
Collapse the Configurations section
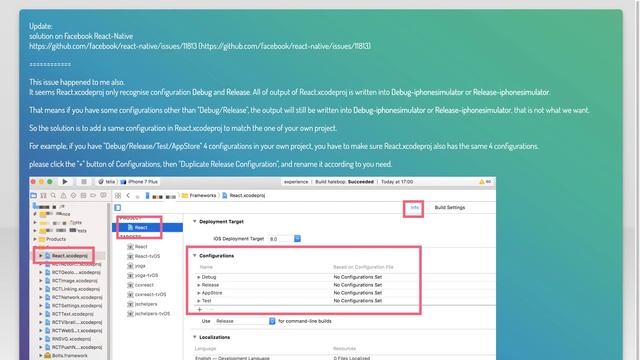[x=195, y=256]
